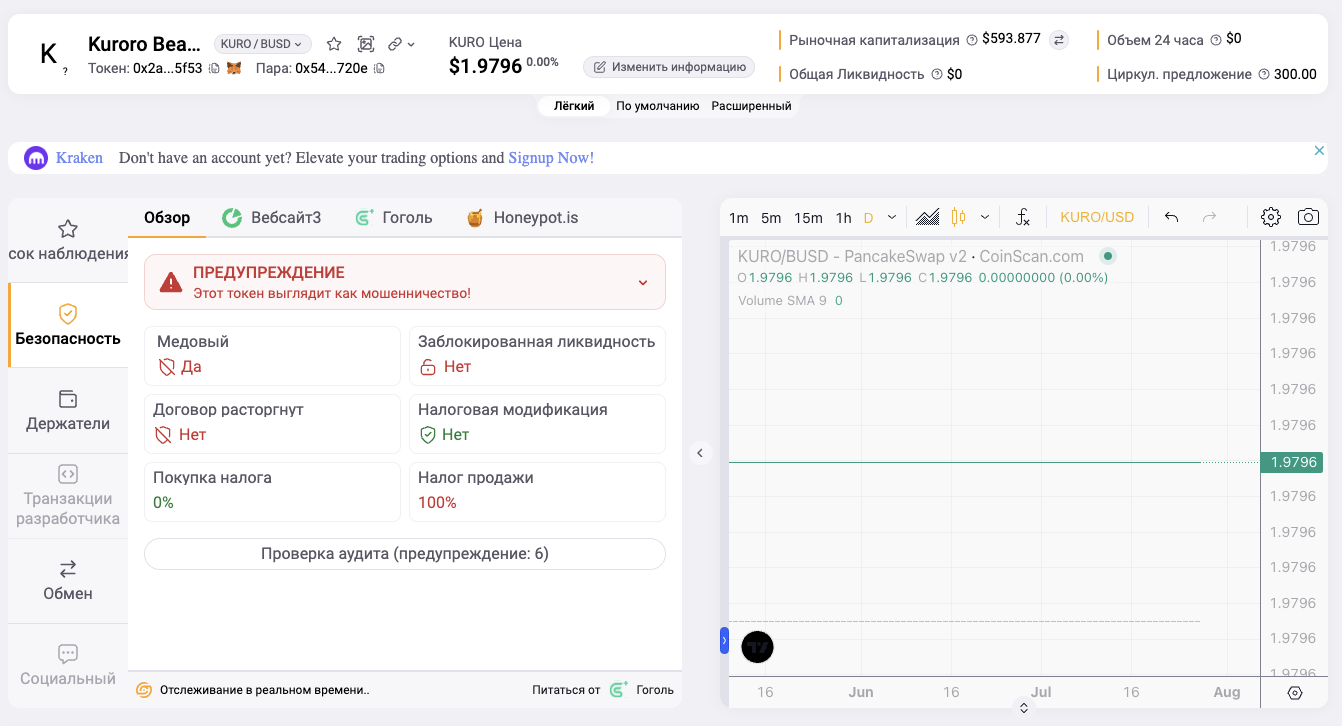Set chart interval to 5m
This screenshot has height=726, width=1342.
771,218
